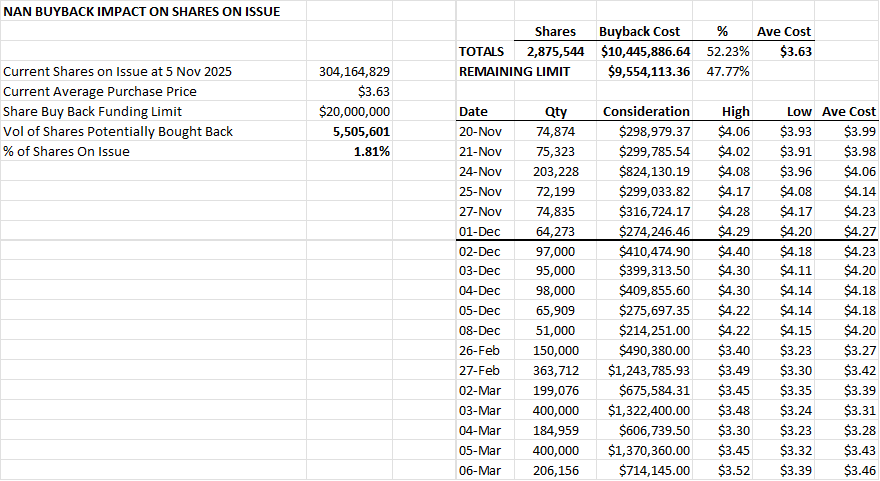Select the remaining limit value $9,554,113.36
Screen dimensions: 880x481
(x=649, y=72)
